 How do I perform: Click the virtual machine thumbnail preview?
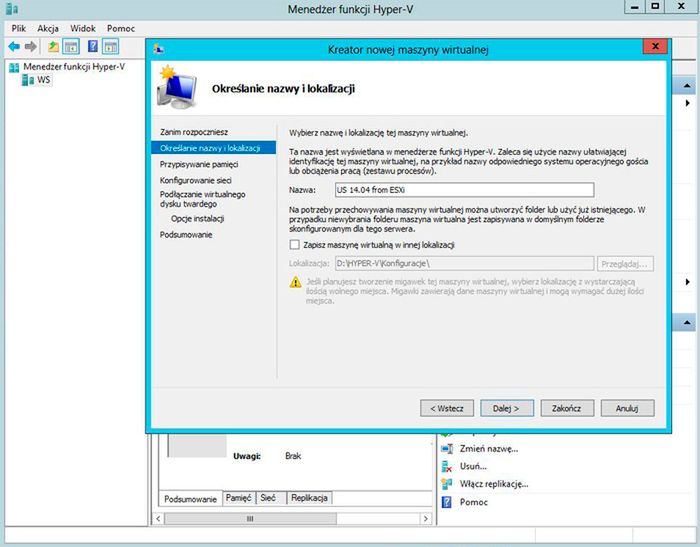[197, 445]
